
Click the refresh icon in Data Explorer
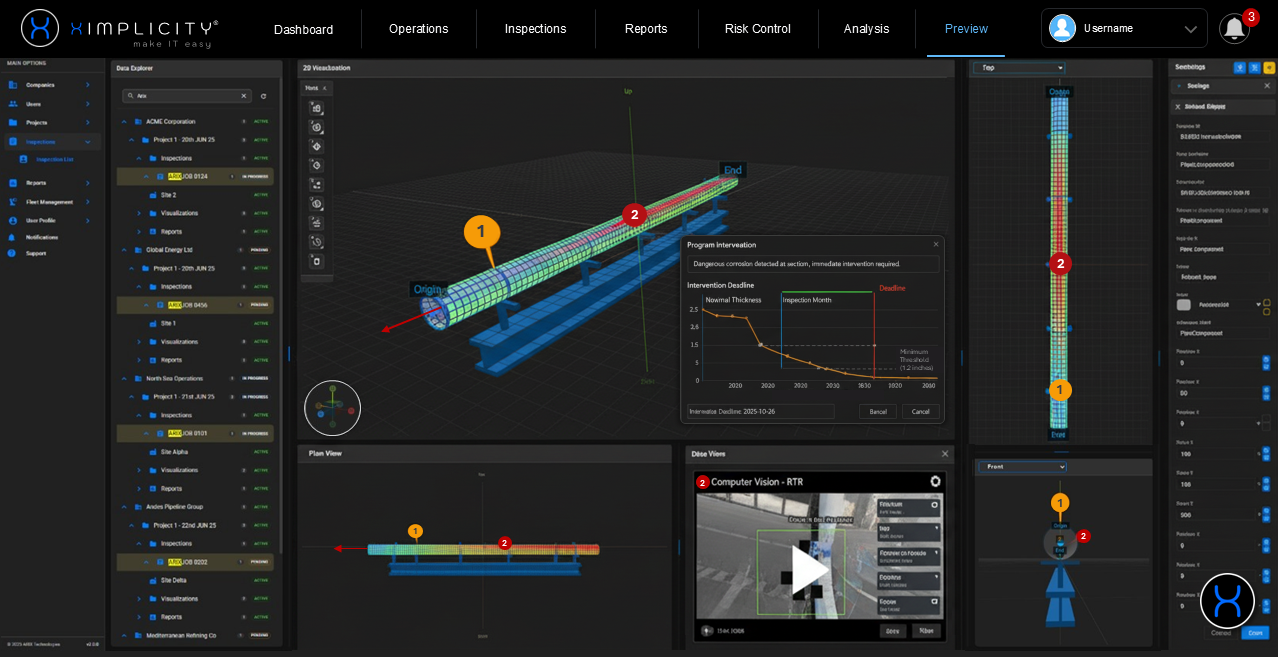263,96
